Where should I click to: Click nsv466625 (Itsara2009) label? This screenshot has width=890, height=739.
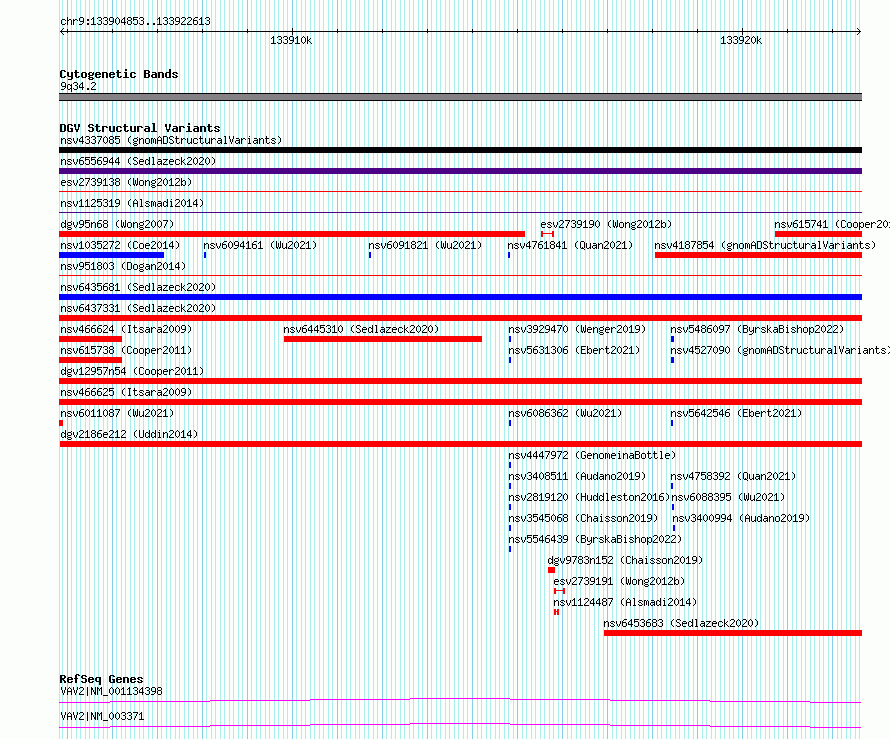126,392
